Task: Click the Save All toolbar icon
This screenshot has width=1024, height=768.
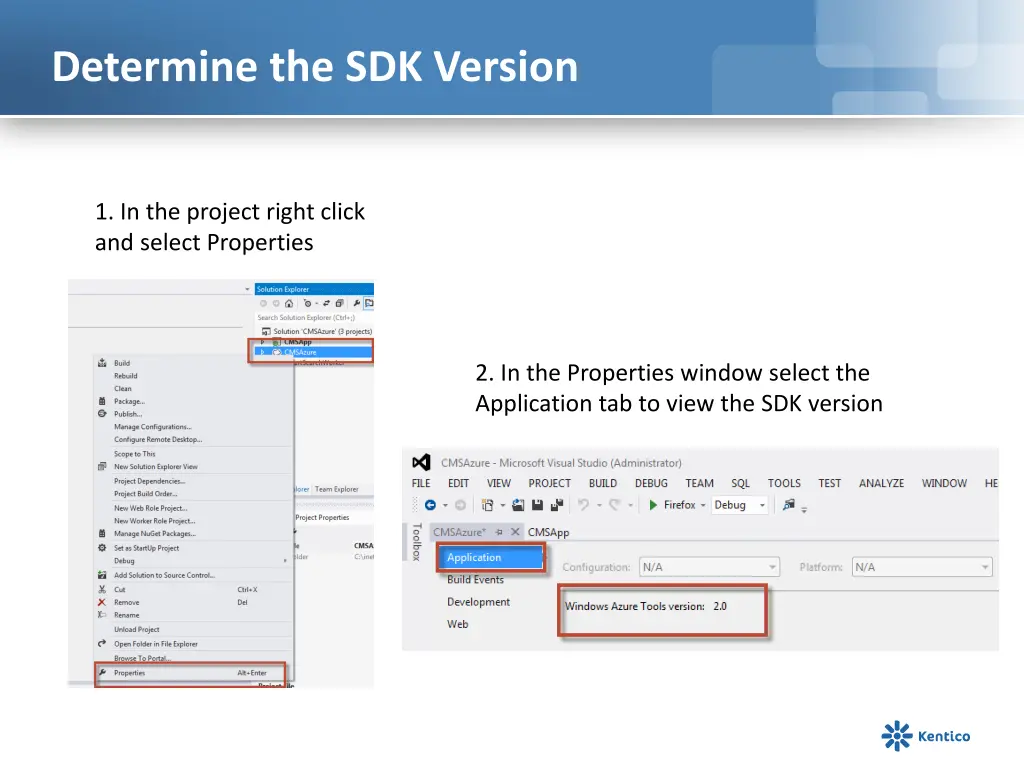Action: click(x=557, y=505)
